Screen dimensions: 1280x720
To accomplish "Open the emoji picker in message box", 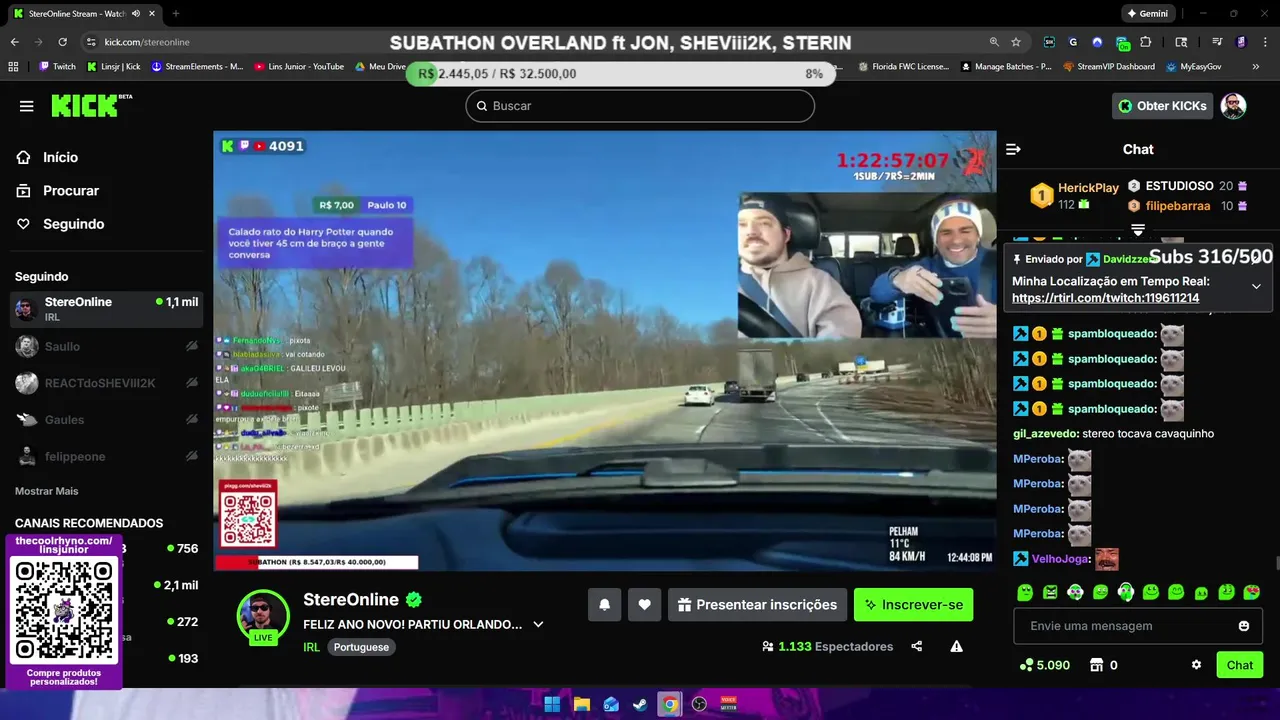I will (x=1244, y=626).
